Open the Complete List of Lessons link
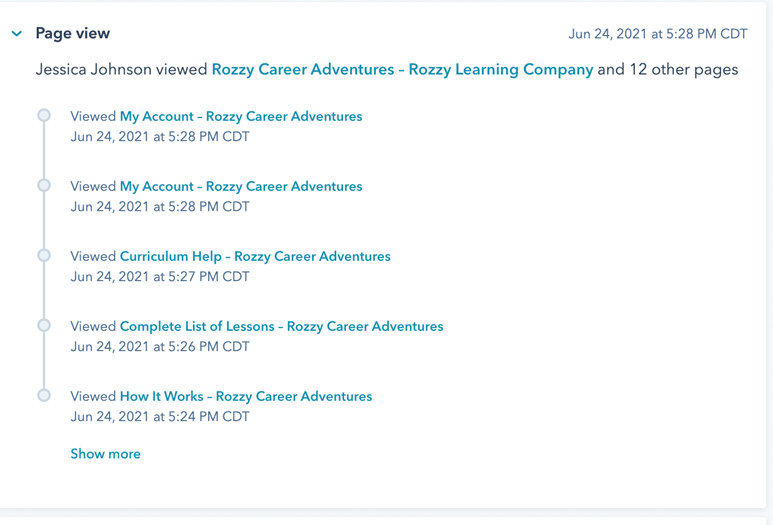This screenshot has width=773, height=525. click(281, 326)
